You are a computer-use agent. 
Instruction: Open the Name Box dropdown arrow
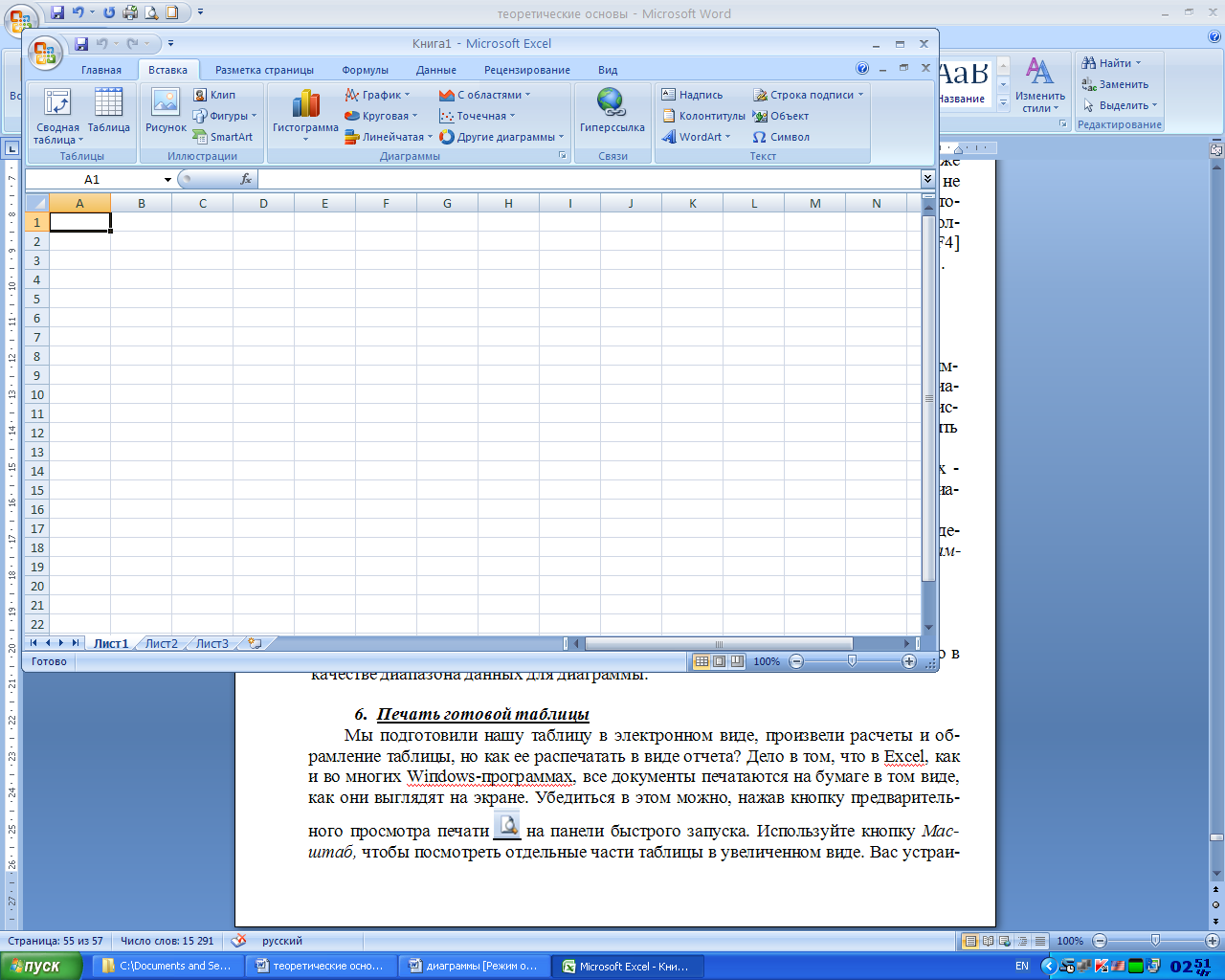[167, 179]
